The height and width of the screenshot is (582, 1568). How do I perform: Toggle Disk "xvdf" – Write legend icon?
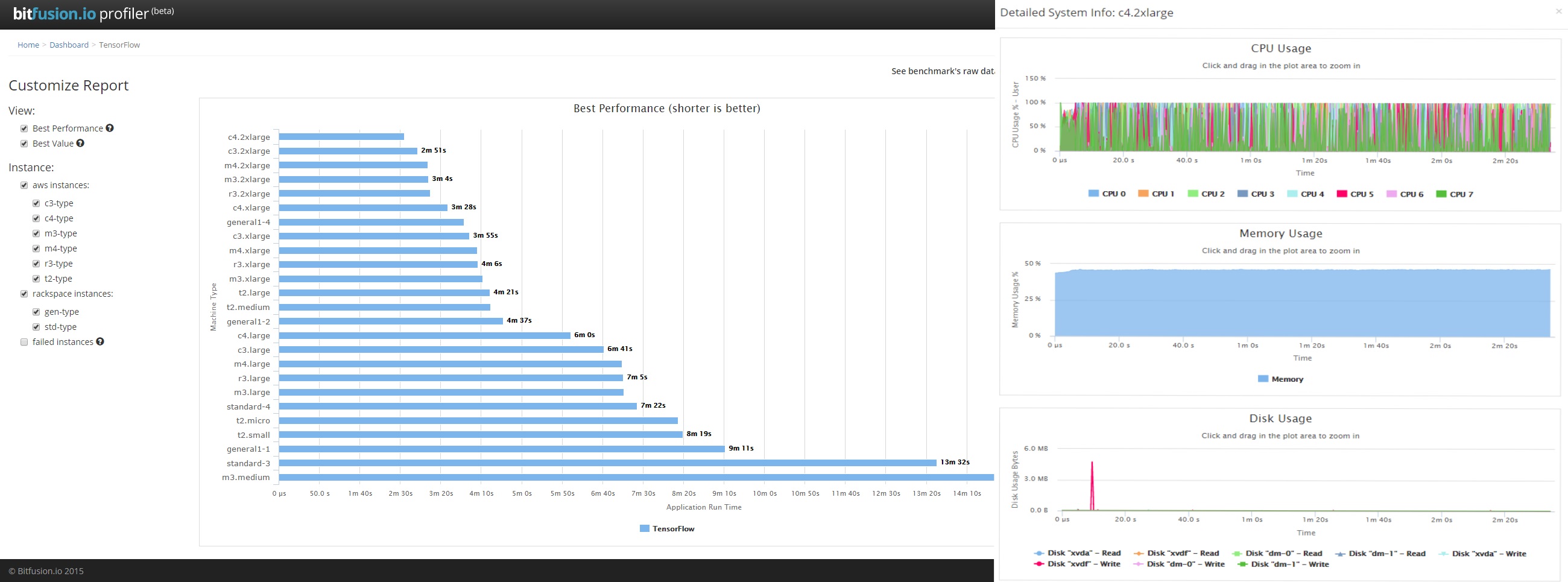[1039, 565]
